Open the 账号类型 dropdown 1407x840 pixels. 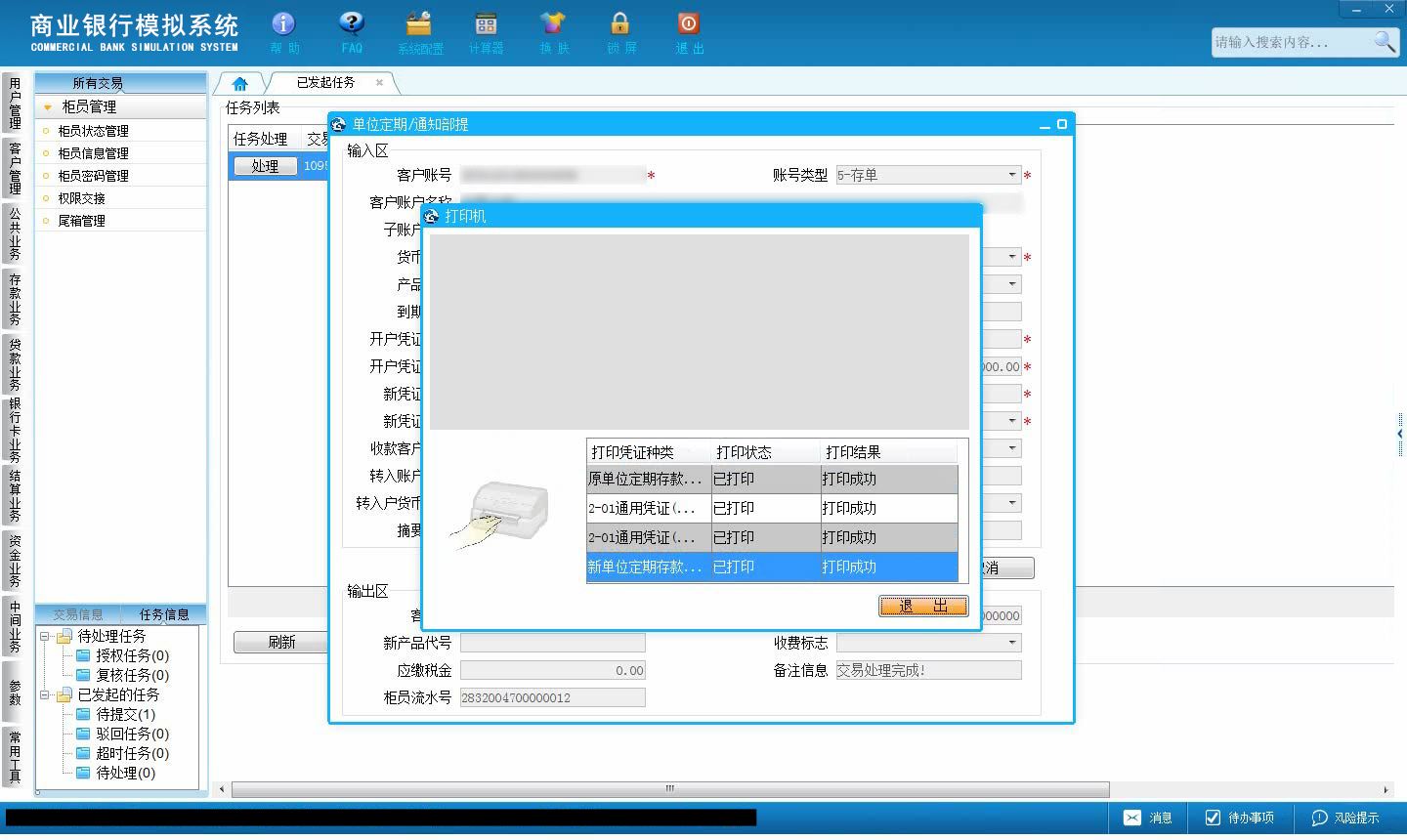click(x=1012, y=175)
